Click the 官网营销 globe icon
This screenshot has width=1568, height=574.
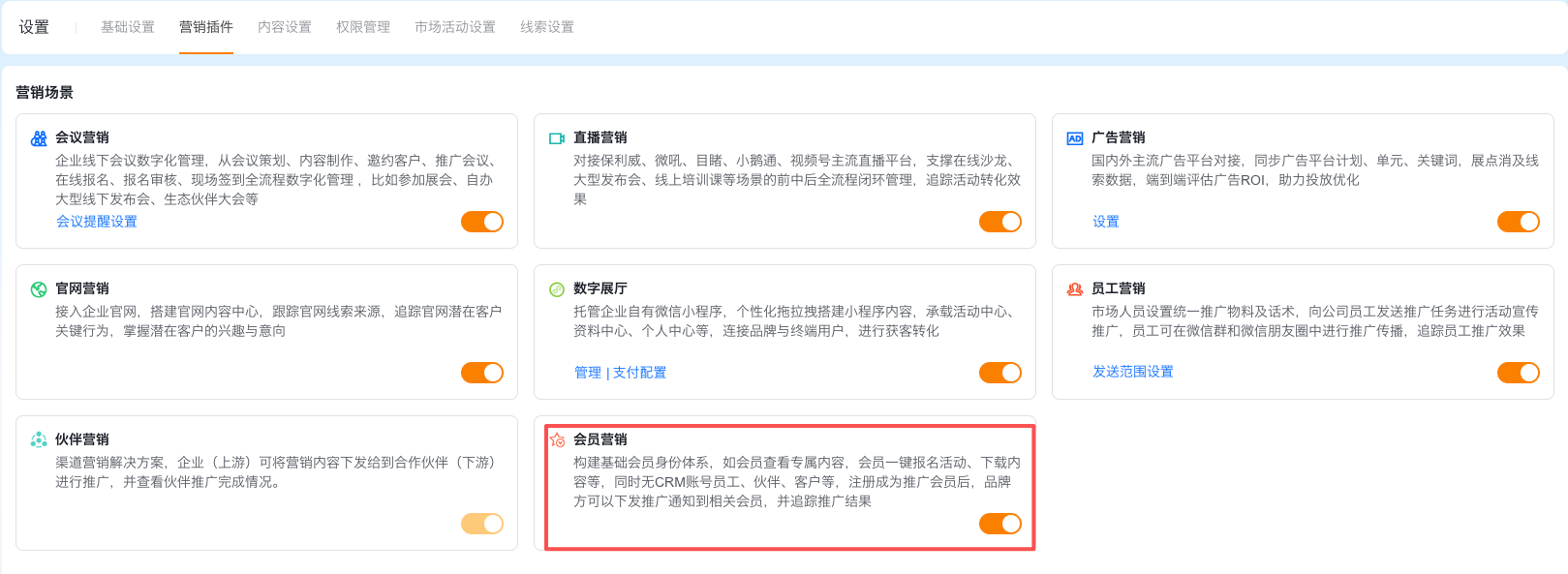[x=39, y=289]
